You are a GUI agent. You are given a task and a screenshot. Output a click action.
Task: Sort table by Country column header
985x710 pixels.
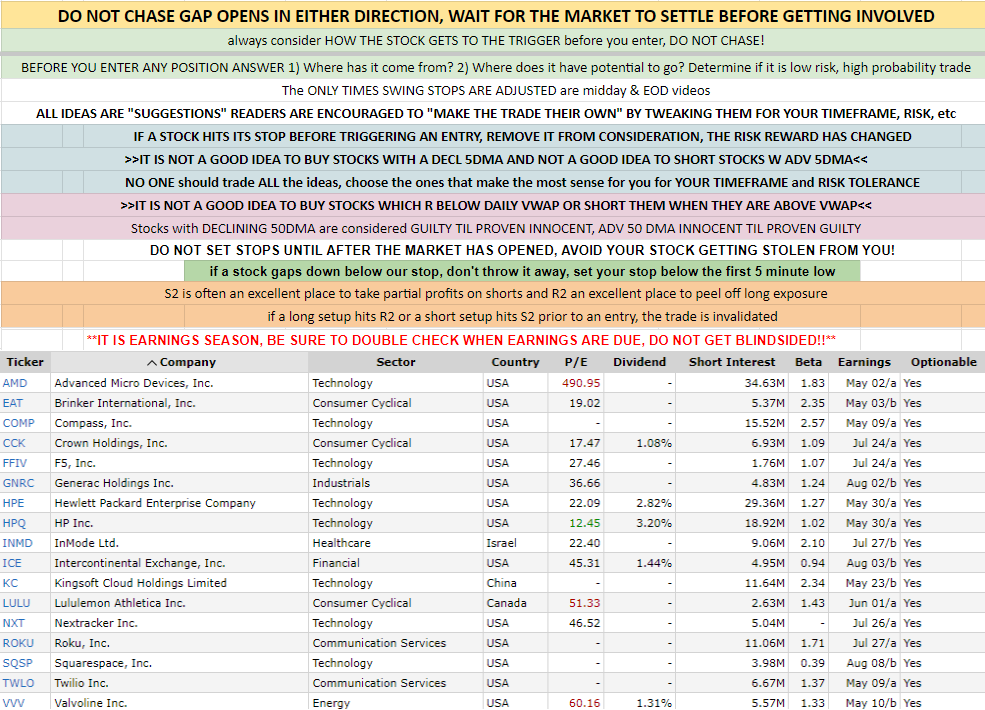pos(515,362)
